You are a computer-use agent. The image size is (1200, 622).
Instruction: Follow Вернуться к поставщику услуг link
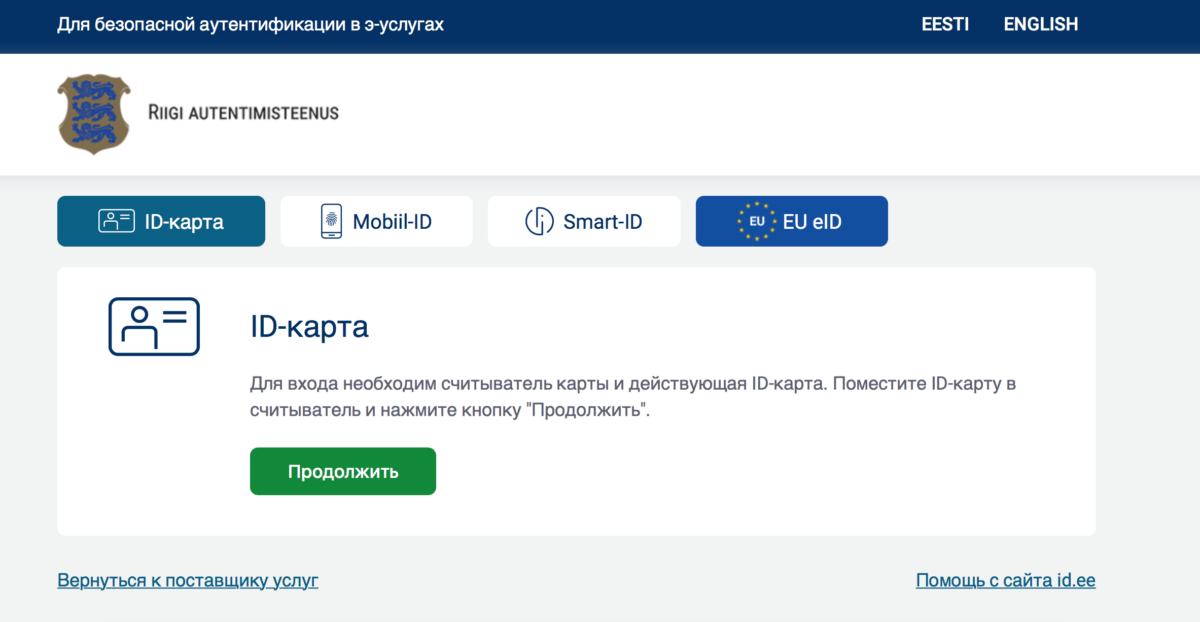188,580
